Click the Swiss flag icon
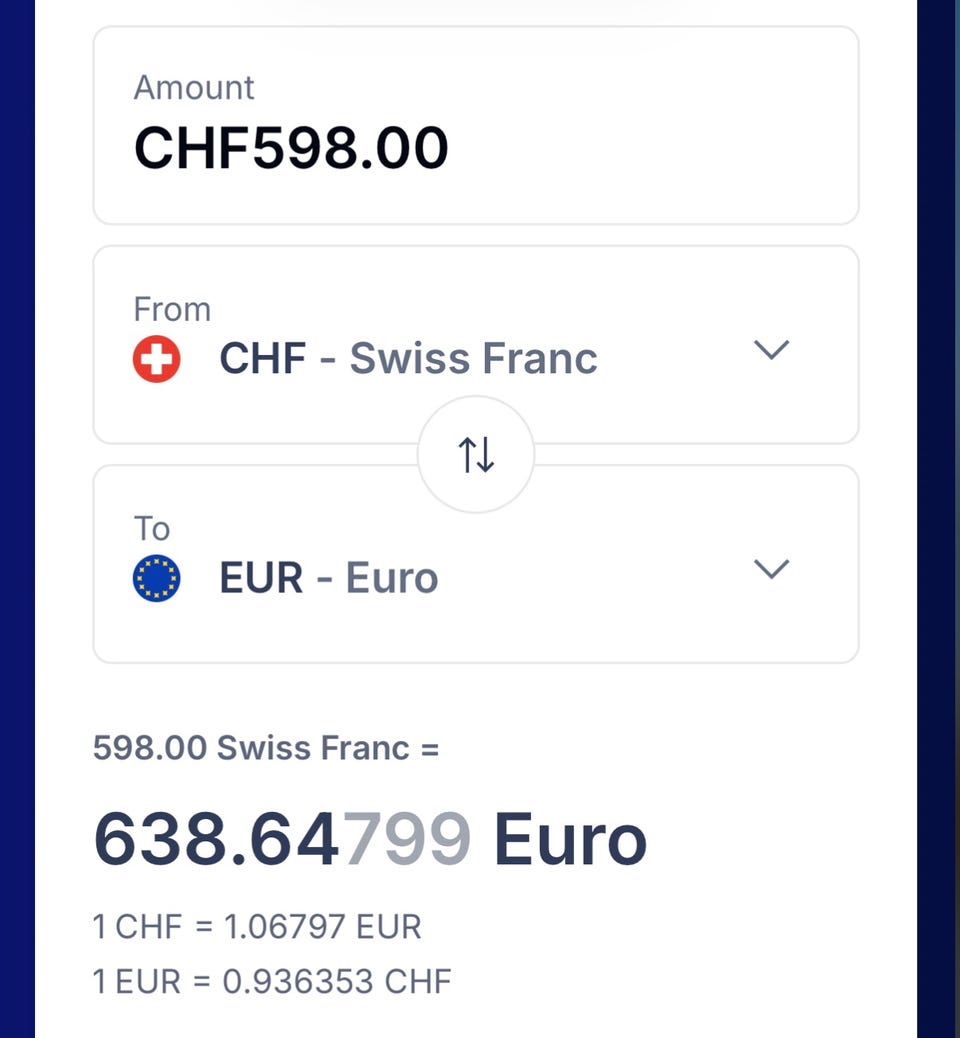This screenshot has width=960, height=1038. (x=156, y=359)
